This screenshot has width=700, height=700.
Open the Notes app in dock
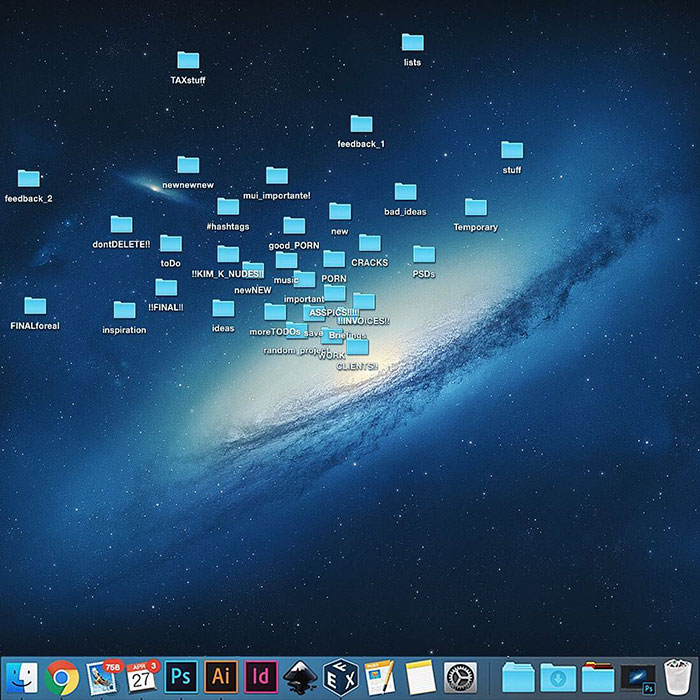(420, 678)
